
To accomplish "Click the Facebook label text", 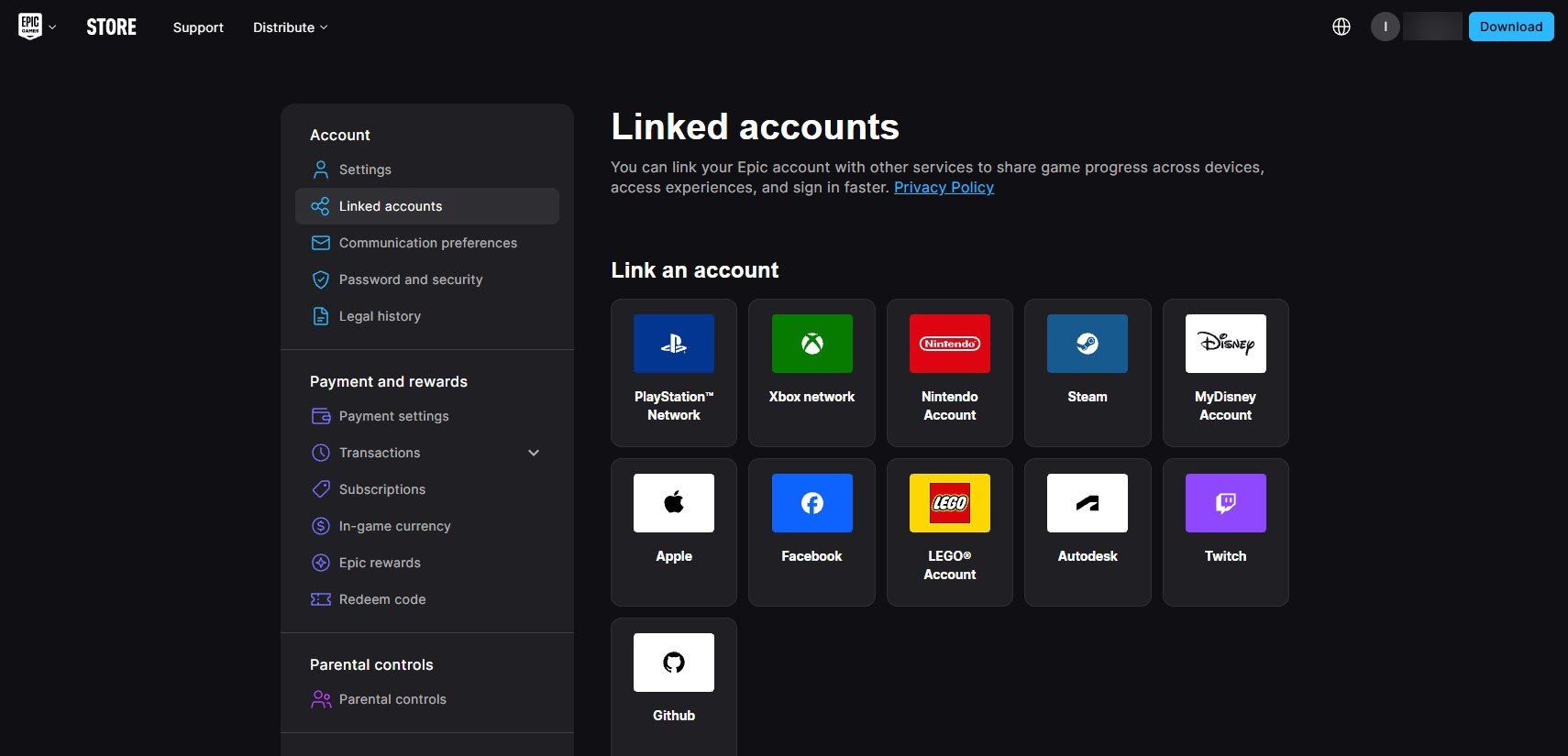I will (x=812, y=556).
